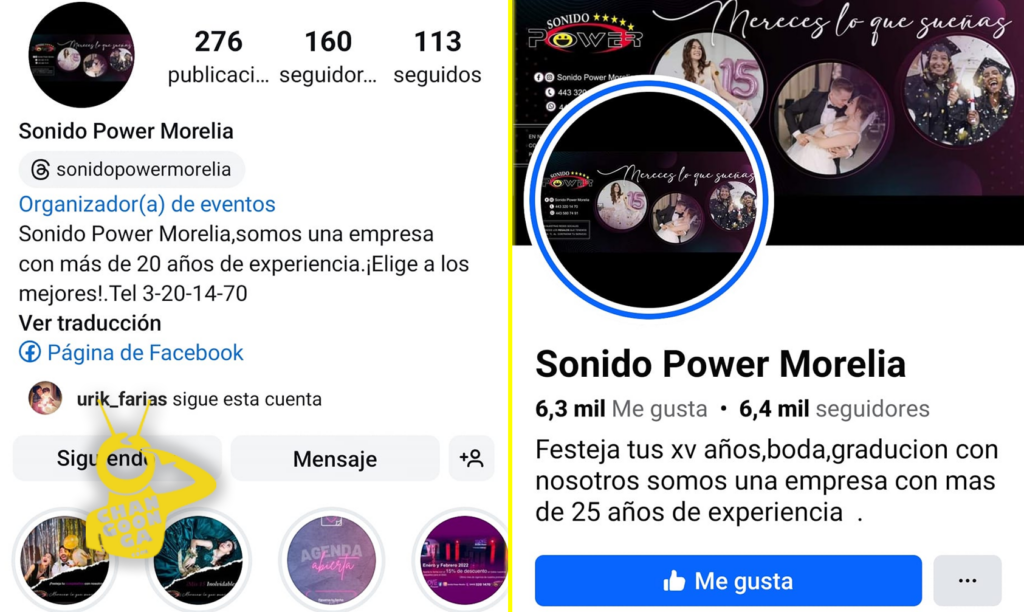Tap urik_farias follower avatar
The image size is (1024, 612).
click(x=45, y=398)
